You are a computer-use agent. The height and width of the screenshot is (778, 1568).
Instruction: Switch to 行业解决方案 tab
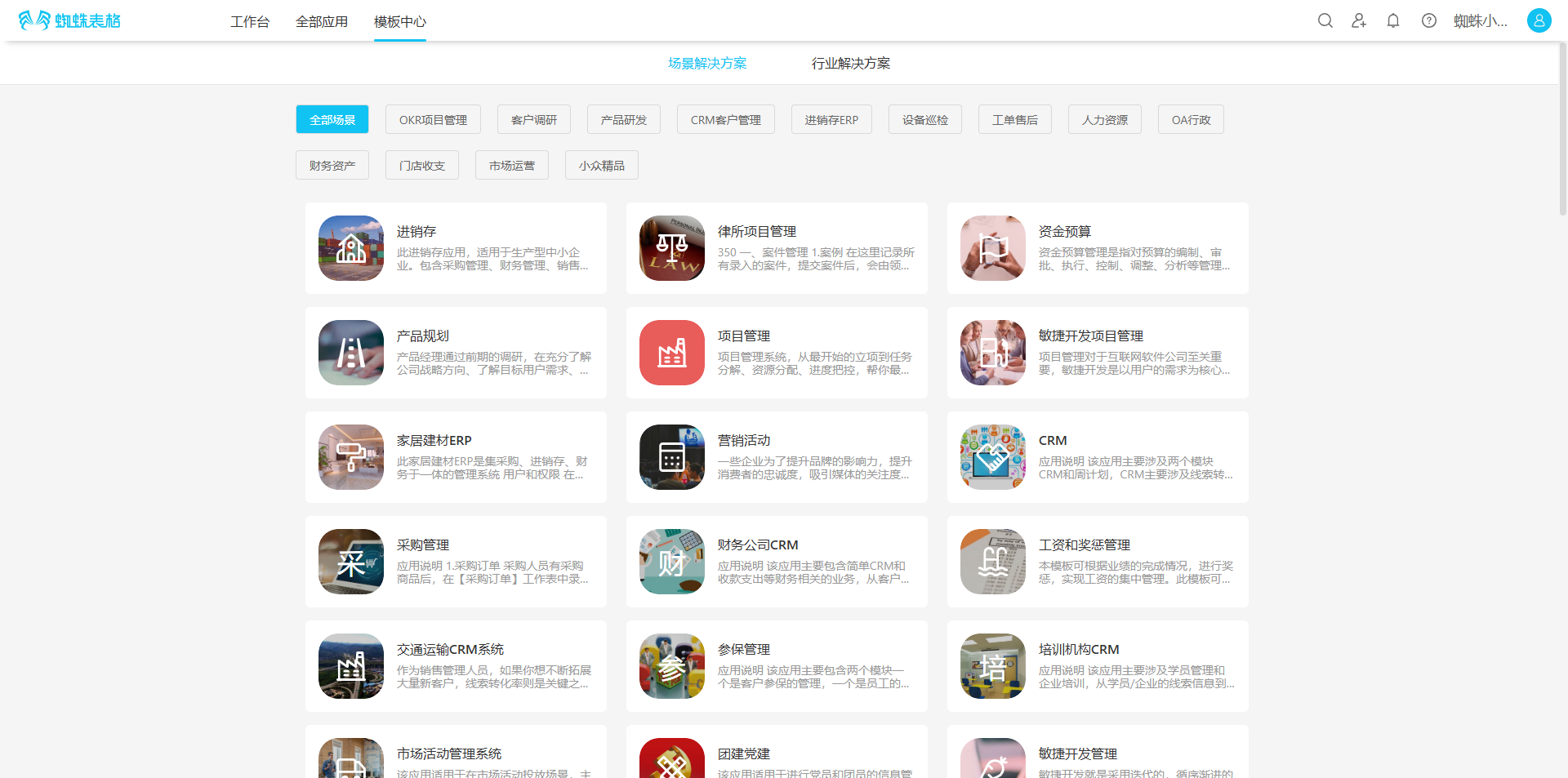(x=851, y=64)
